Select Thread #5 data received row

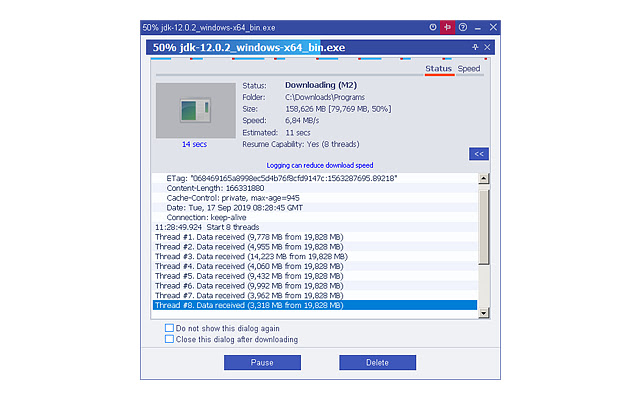pos(315,276)
